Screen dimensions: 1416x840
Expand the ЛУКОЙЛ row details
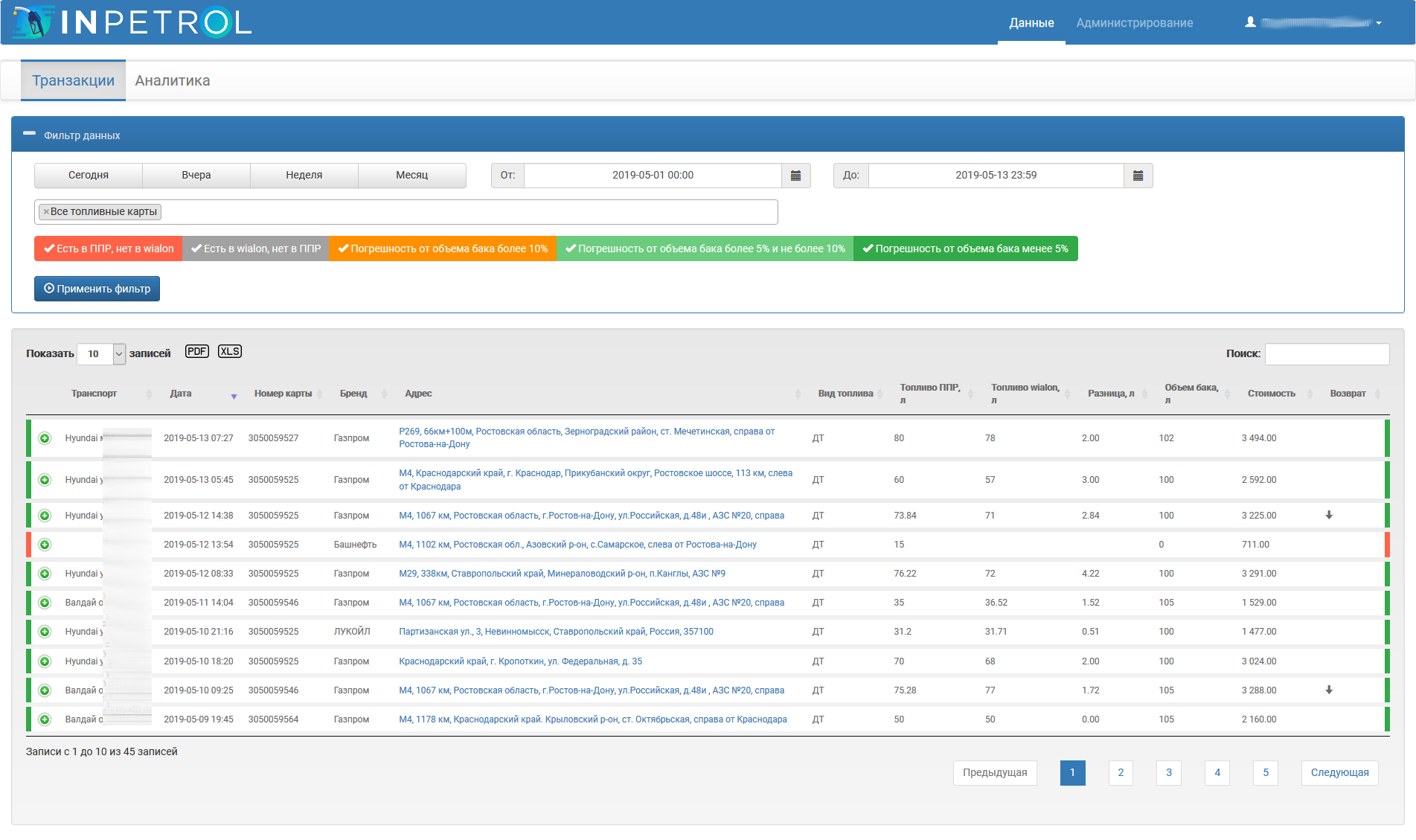(x=45, y=632)
